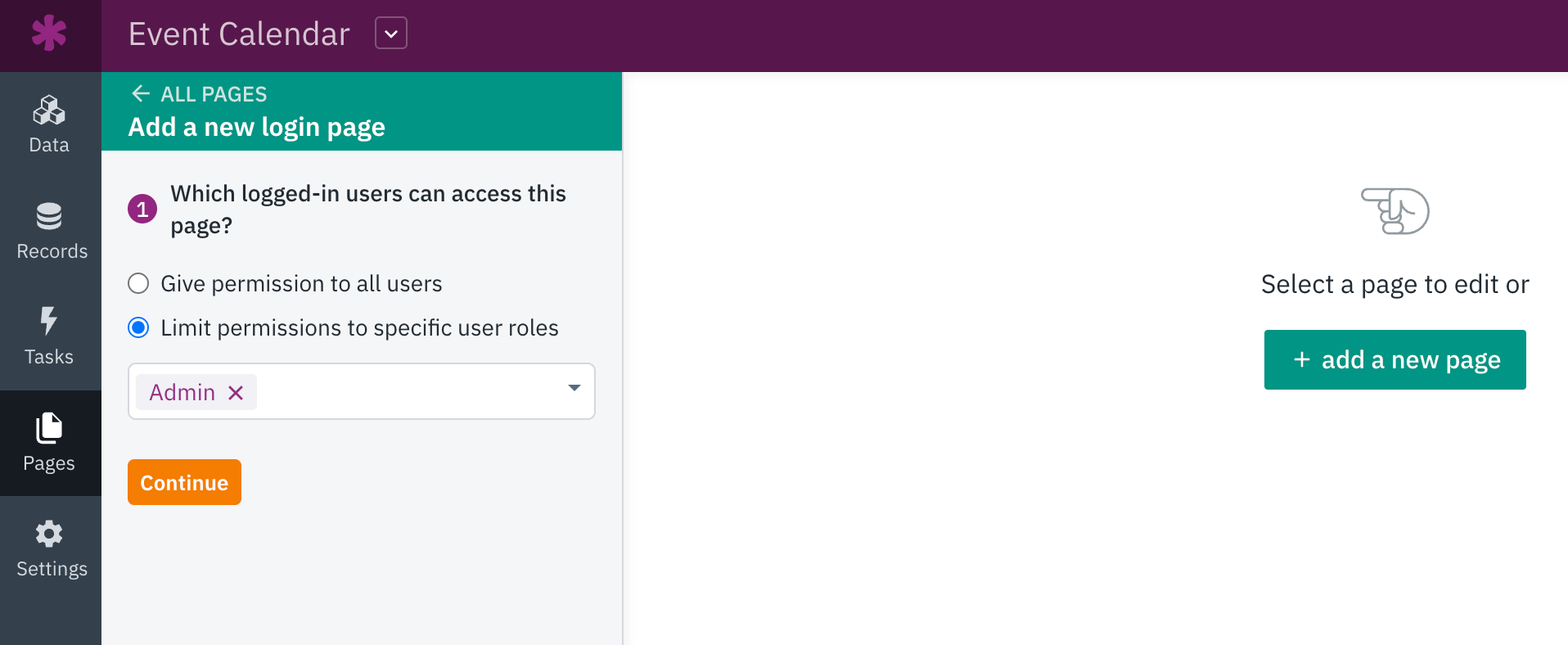Open the Settings gear icon
Screen dimensions: 1568x645
[49, 534]
